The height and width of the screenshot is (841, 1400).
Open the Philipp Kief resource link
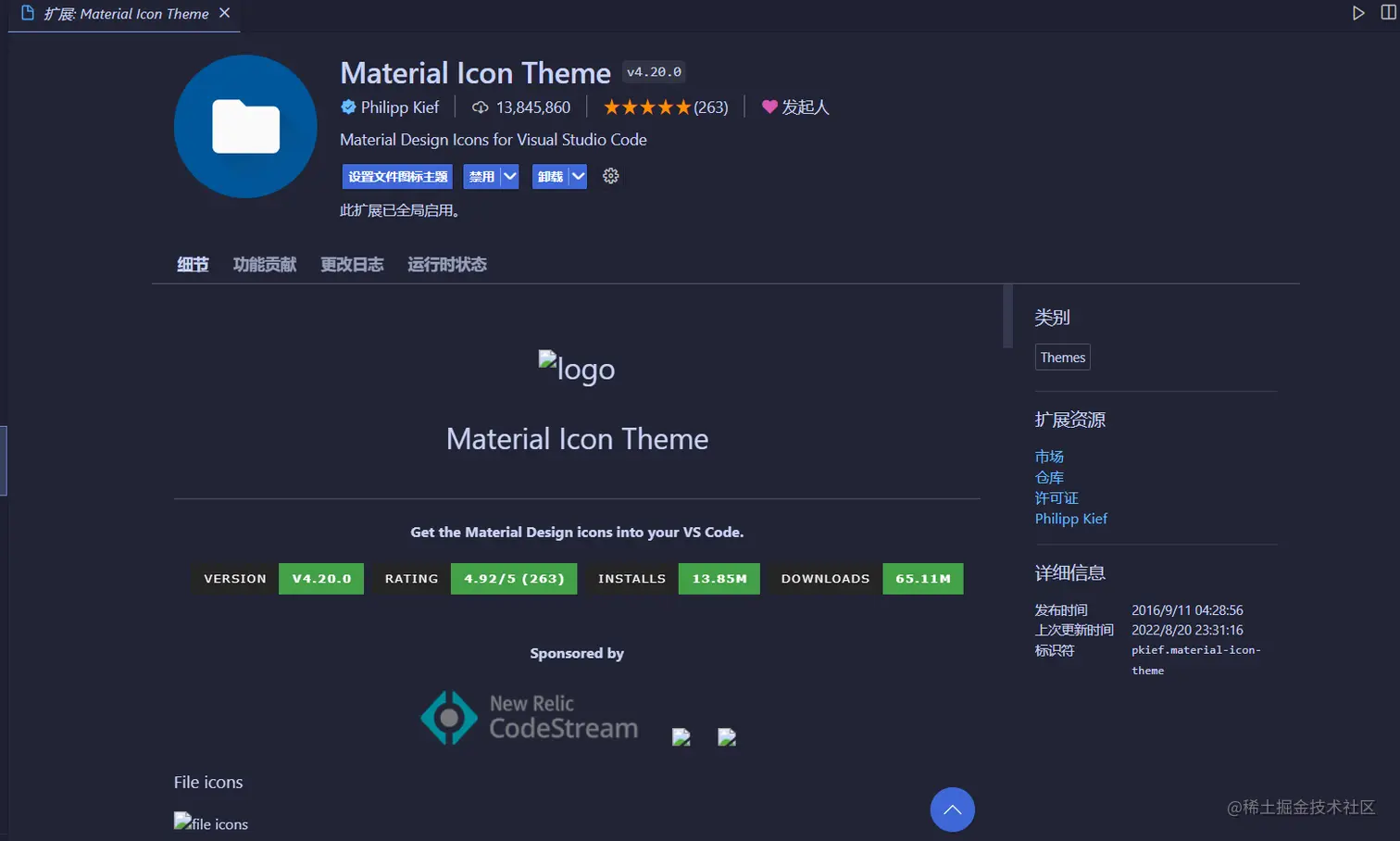[1071, 519]
